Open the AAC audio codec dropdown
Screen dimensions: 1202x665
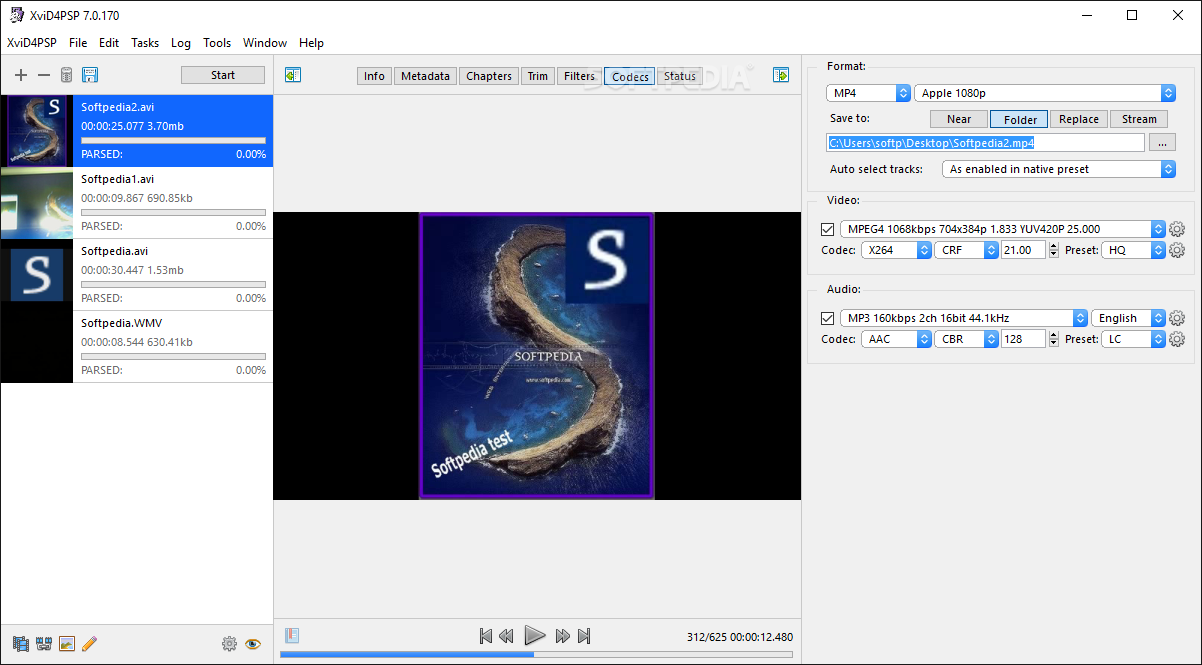896,339
